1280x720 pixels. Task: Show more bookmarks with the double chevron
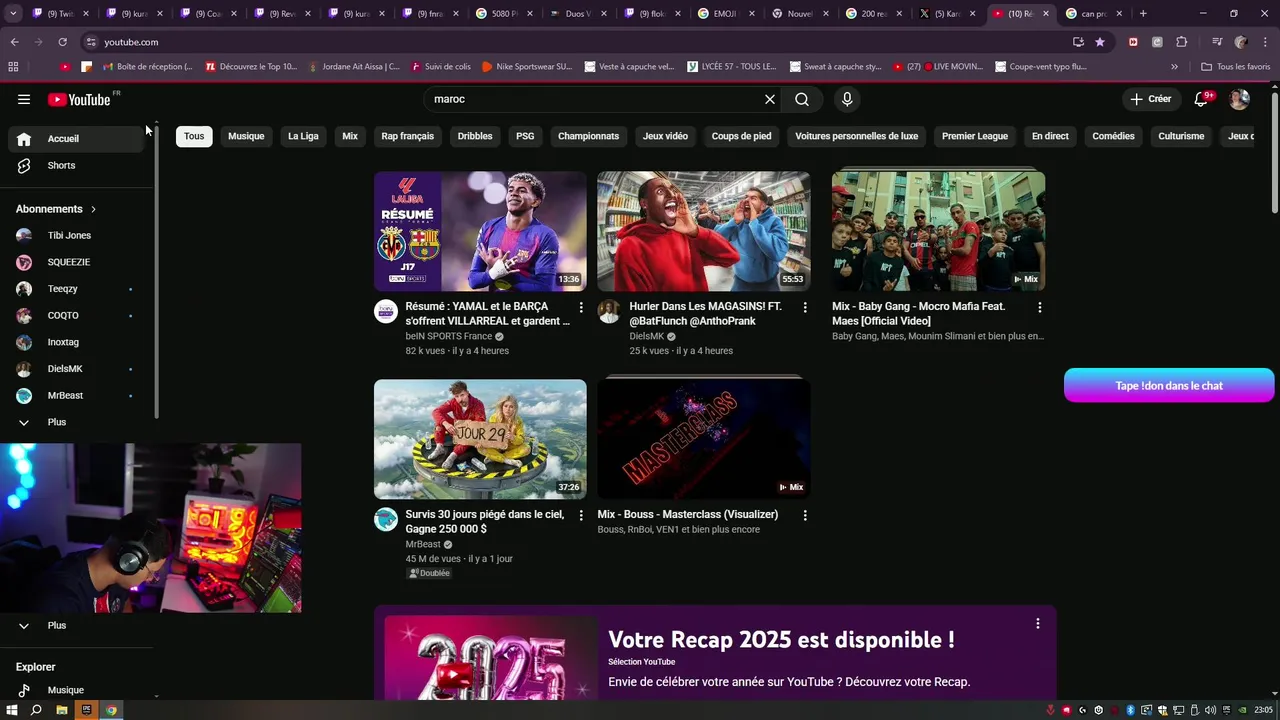tap(1174, 67)
